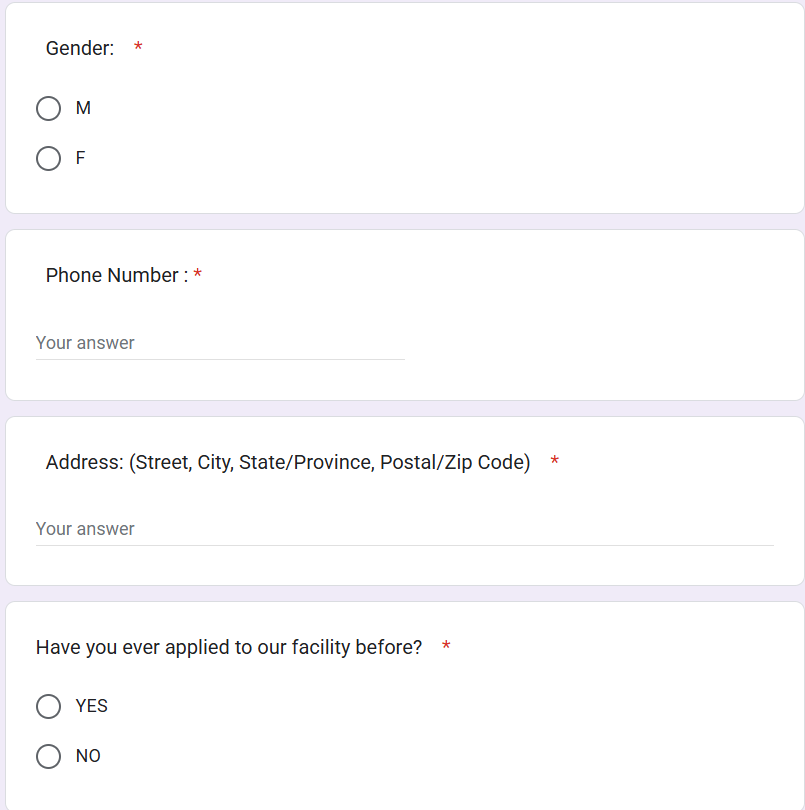Click the Address answer field

[x=300, y=528]
